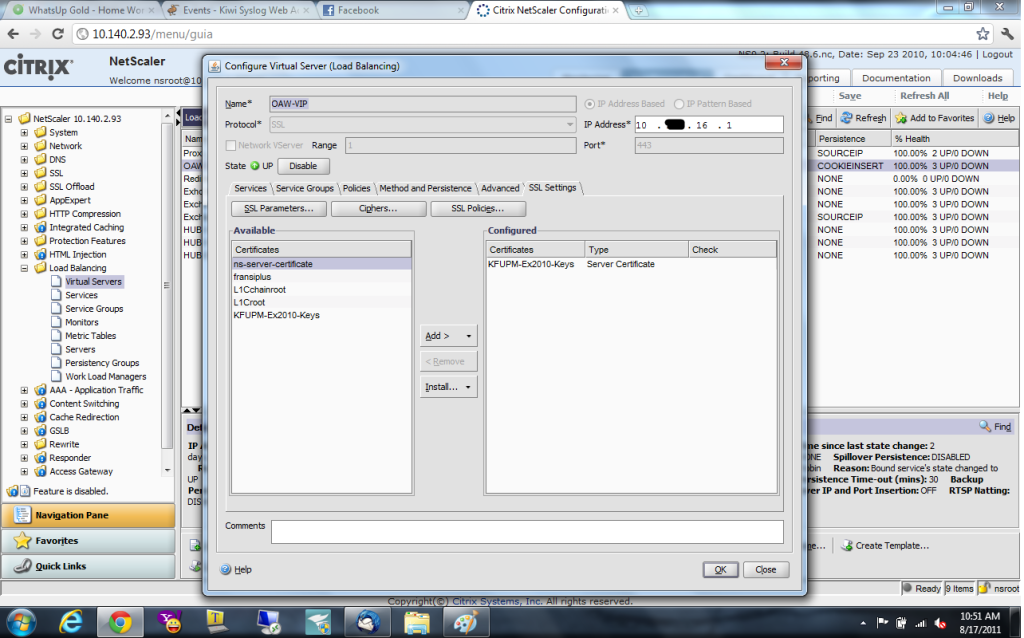Click the Windows Start orb

click(x=21, y=622)
